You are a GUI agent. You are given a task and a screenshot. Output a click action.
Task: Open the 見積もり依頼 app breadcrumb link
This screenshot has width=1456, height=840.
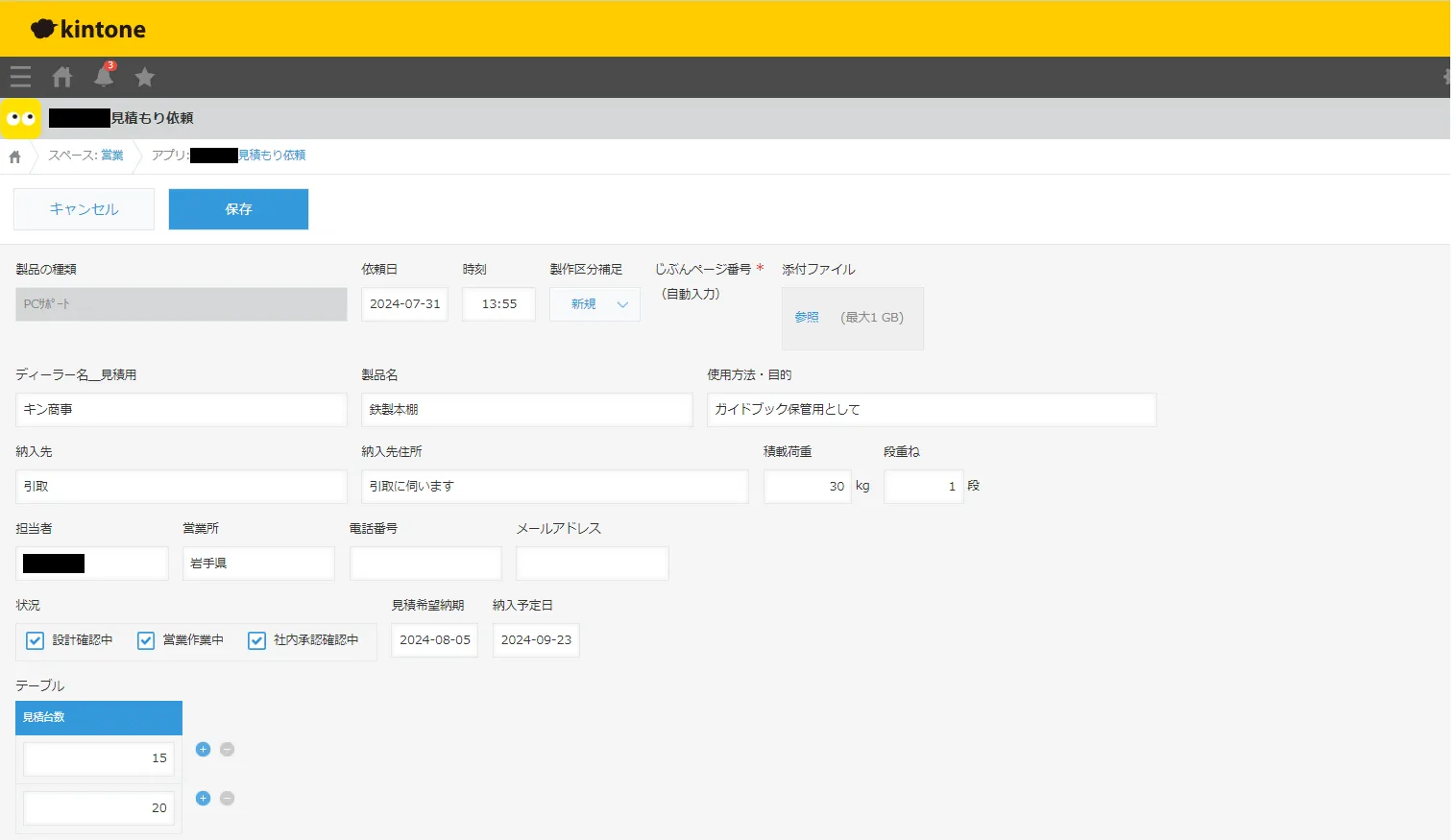pyautogui.click(x=272, y=156)
